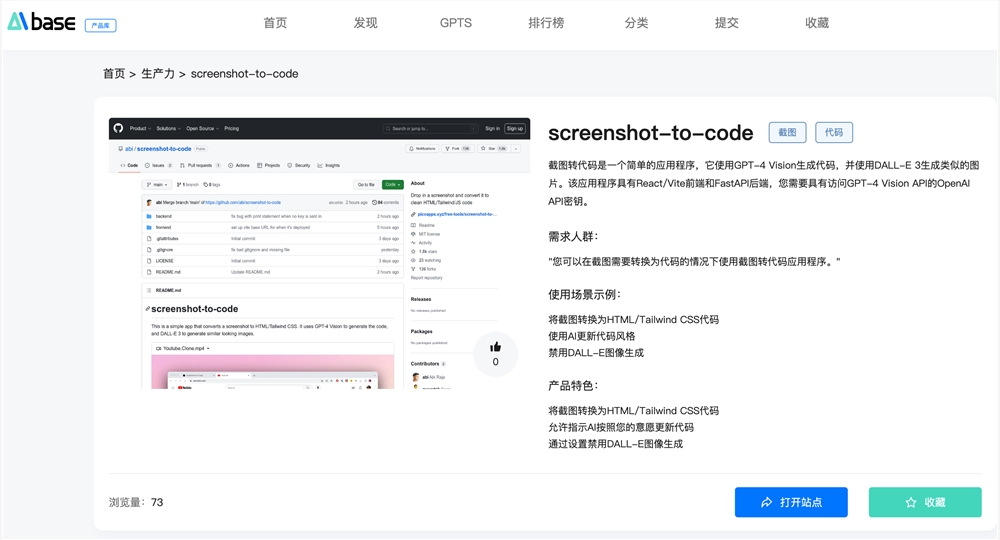Go to the 发现 nav item
Image resolution: width=1000 pixels, height=540 pixels.
click(365, 23)
